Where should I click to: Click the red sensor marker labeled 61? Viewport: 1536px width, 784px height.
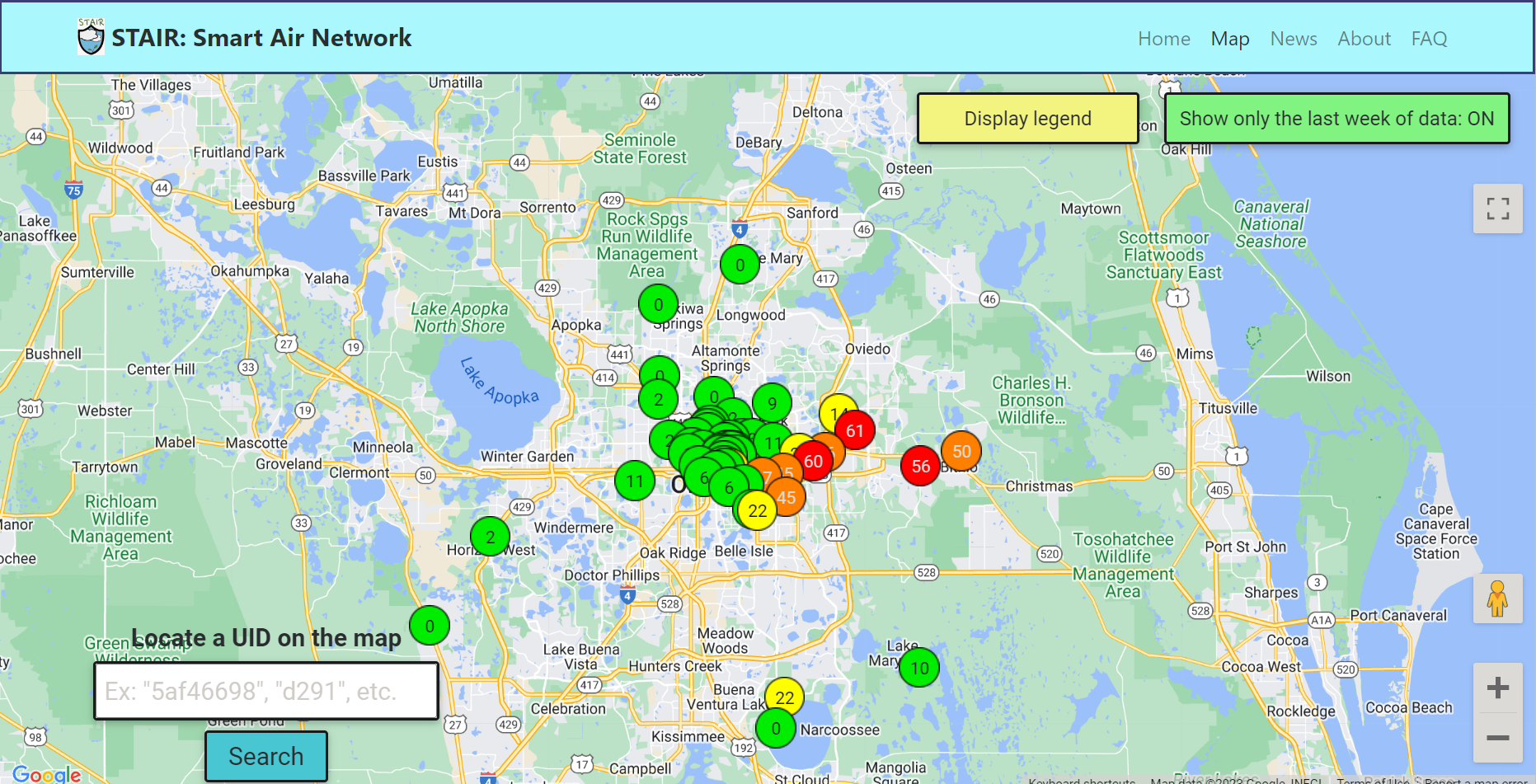coord(855,430)
